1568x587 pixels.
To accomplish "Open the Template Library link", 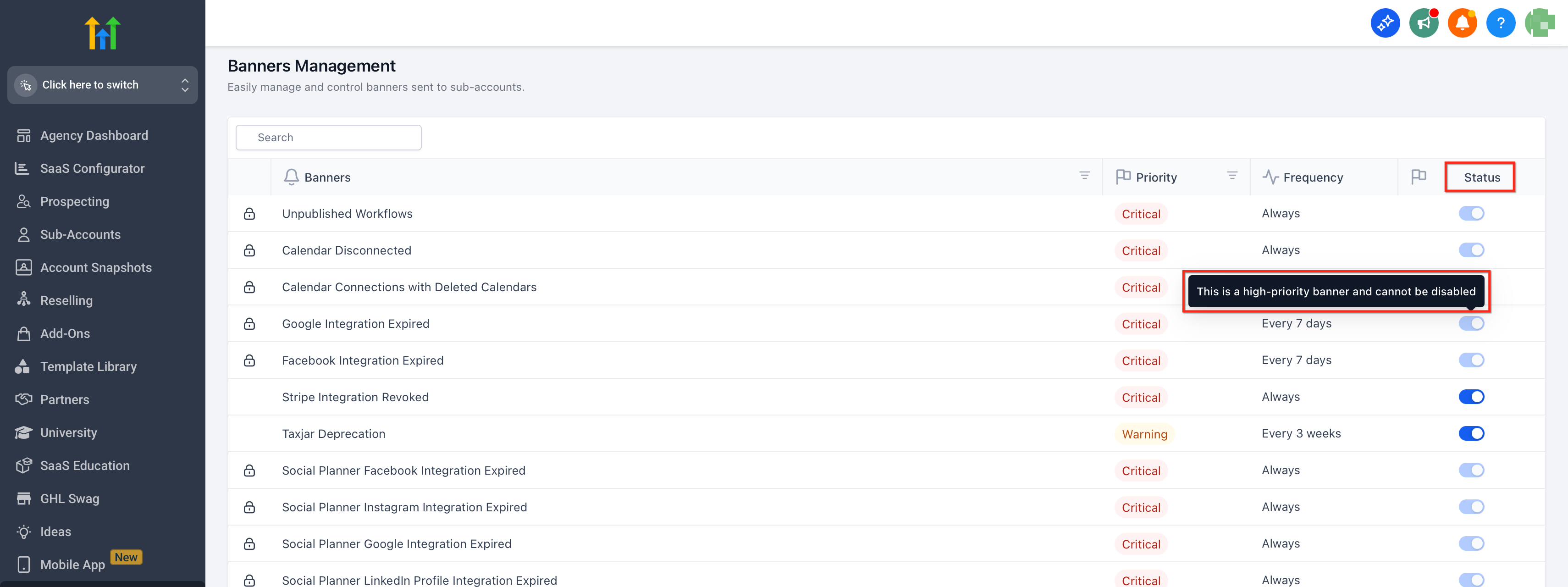I will (x=88, y=366).
